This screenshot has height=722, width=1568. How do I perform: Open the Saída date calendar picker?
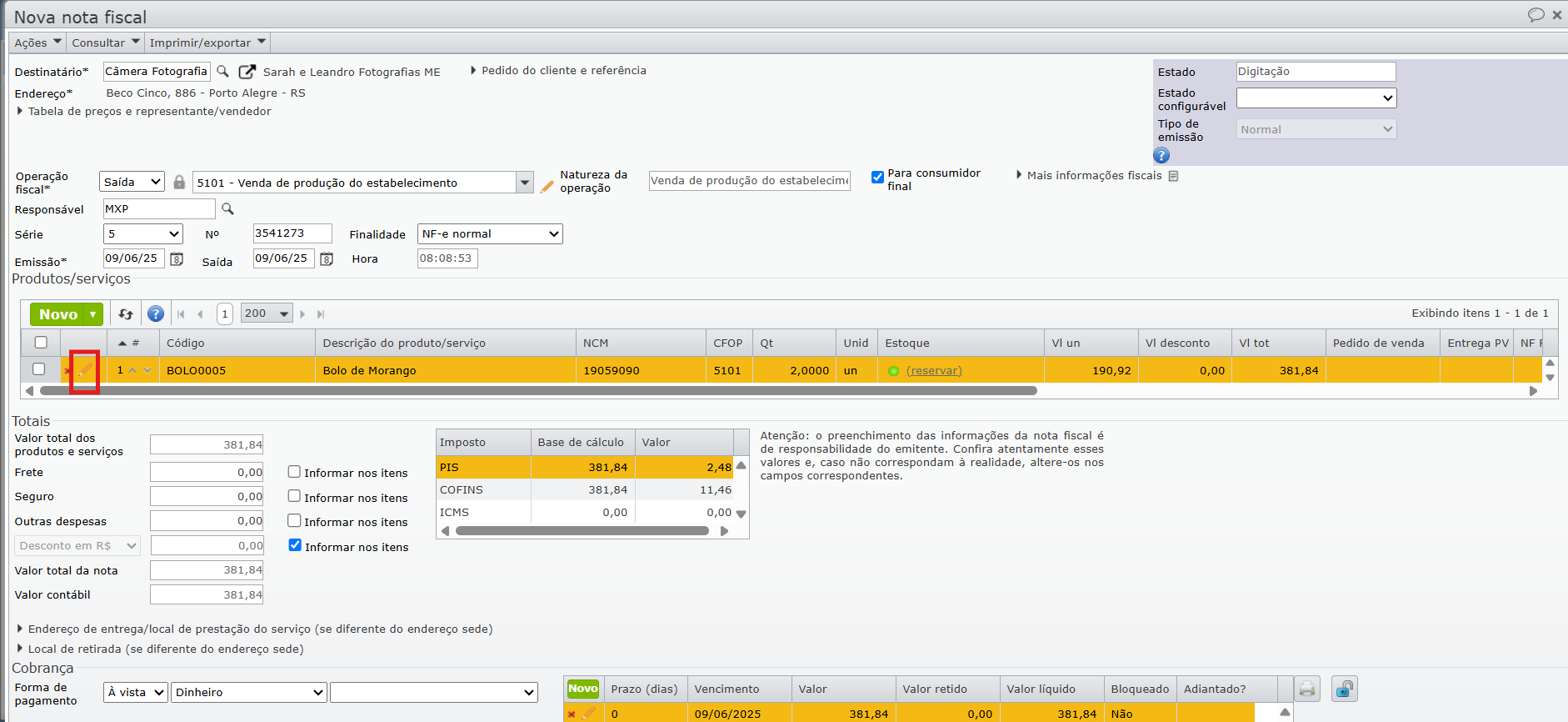[x=327, y=259]
